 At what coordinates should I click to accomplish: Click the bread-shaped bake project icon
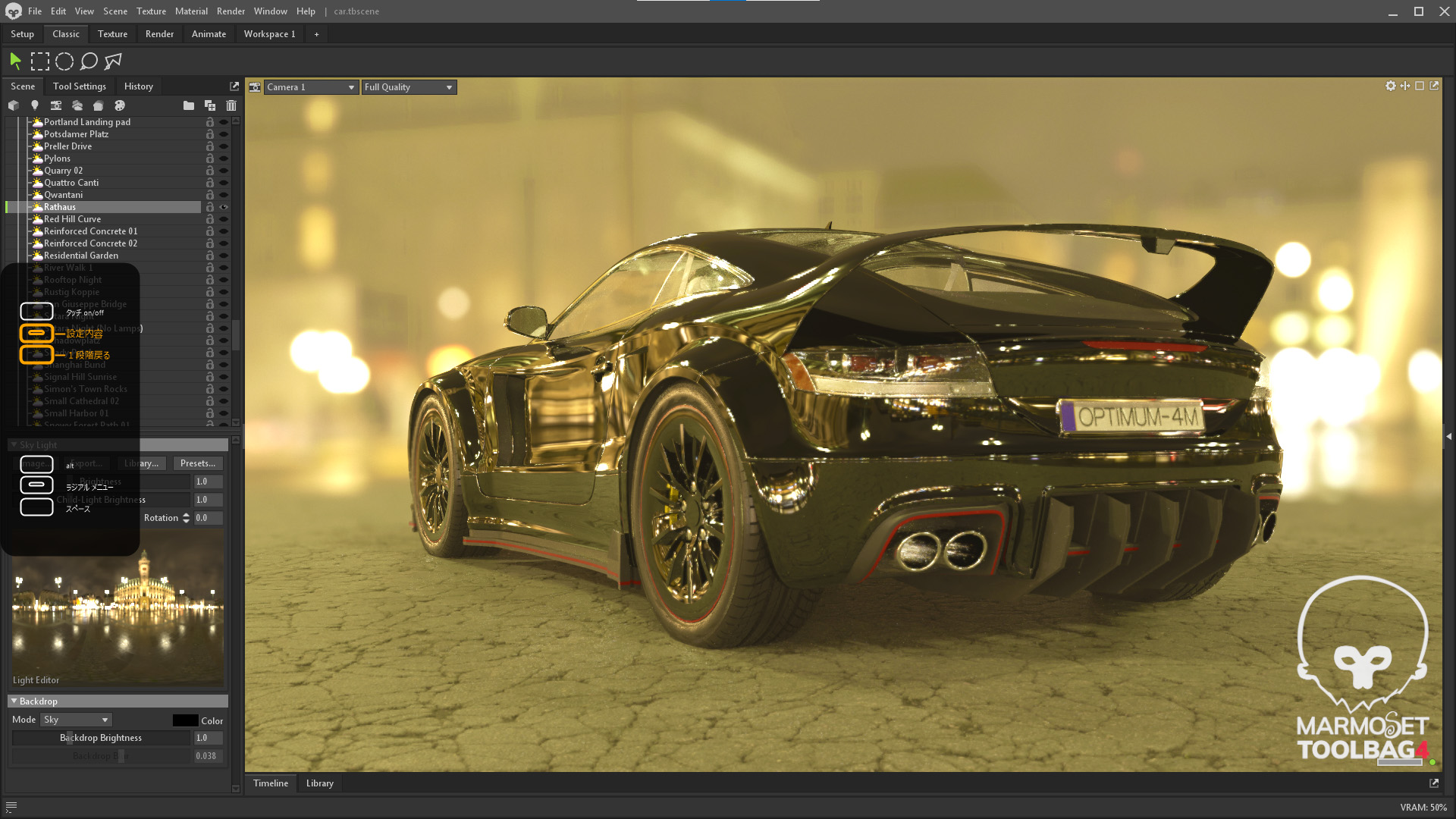click(x=99, y=105)
